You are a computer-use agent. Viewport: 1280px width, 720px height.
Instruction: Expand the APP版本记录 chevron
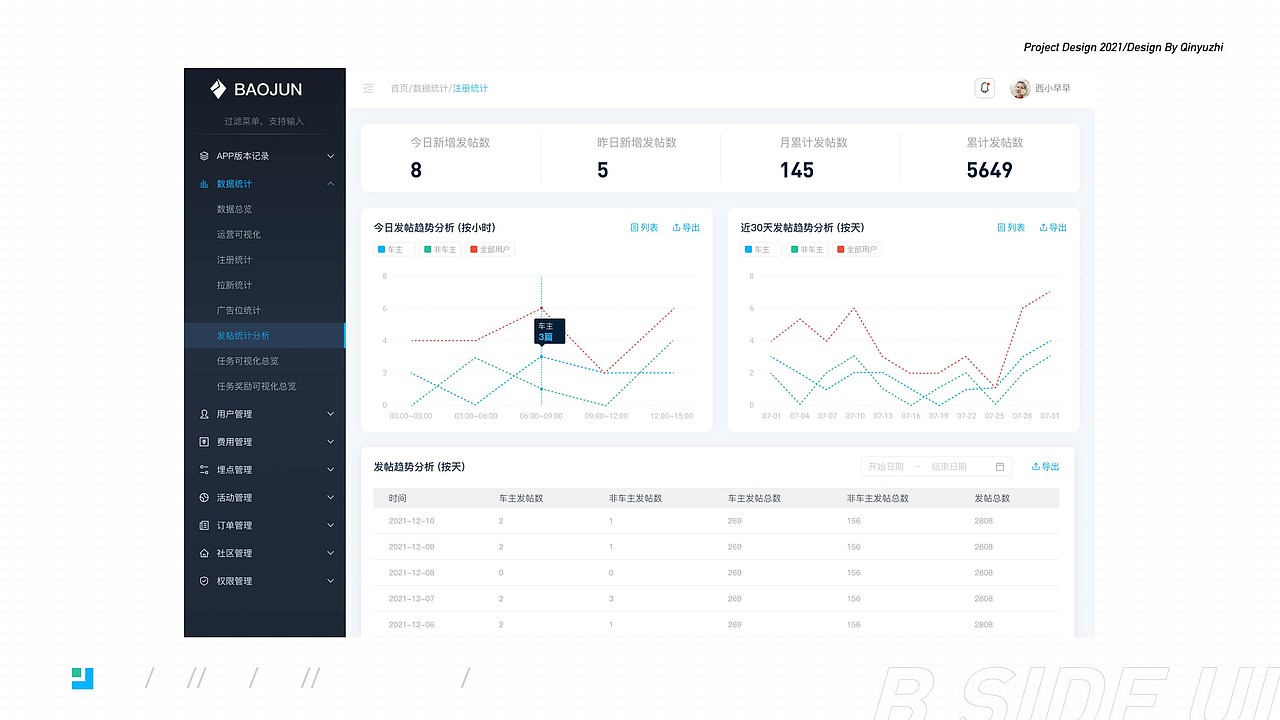[x=330, y=156]
